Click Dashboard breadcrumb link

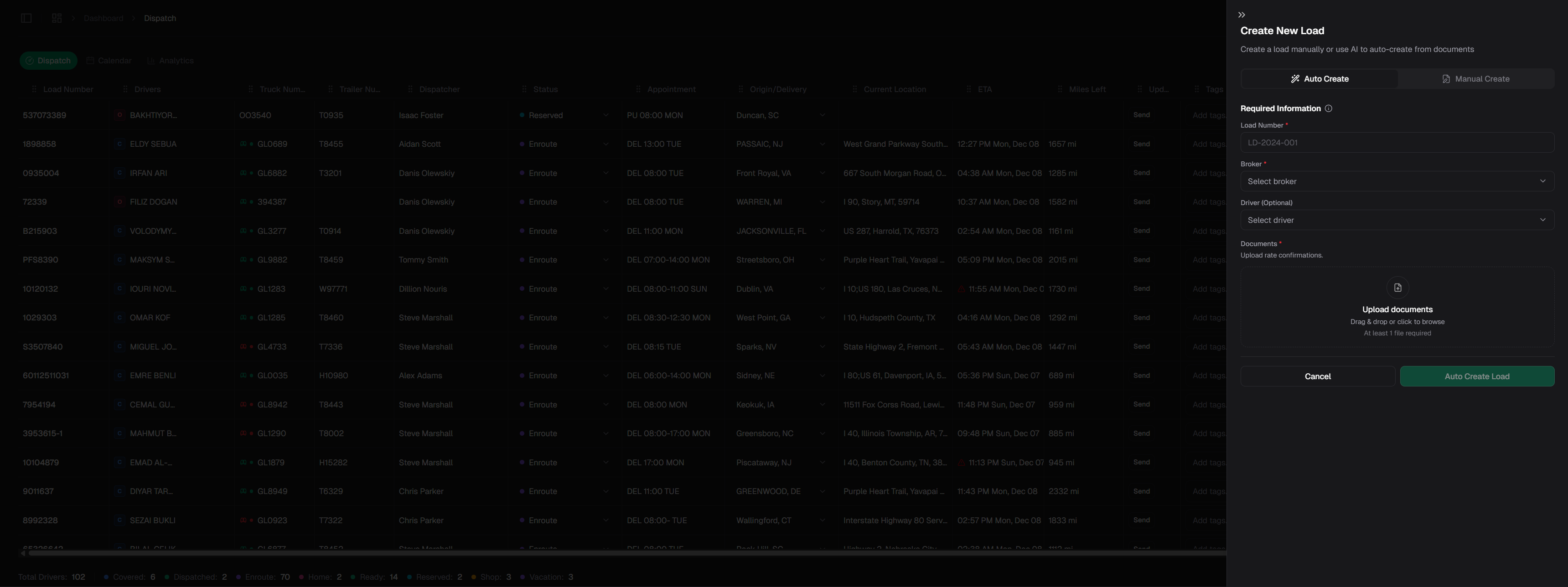click(103, 18)
